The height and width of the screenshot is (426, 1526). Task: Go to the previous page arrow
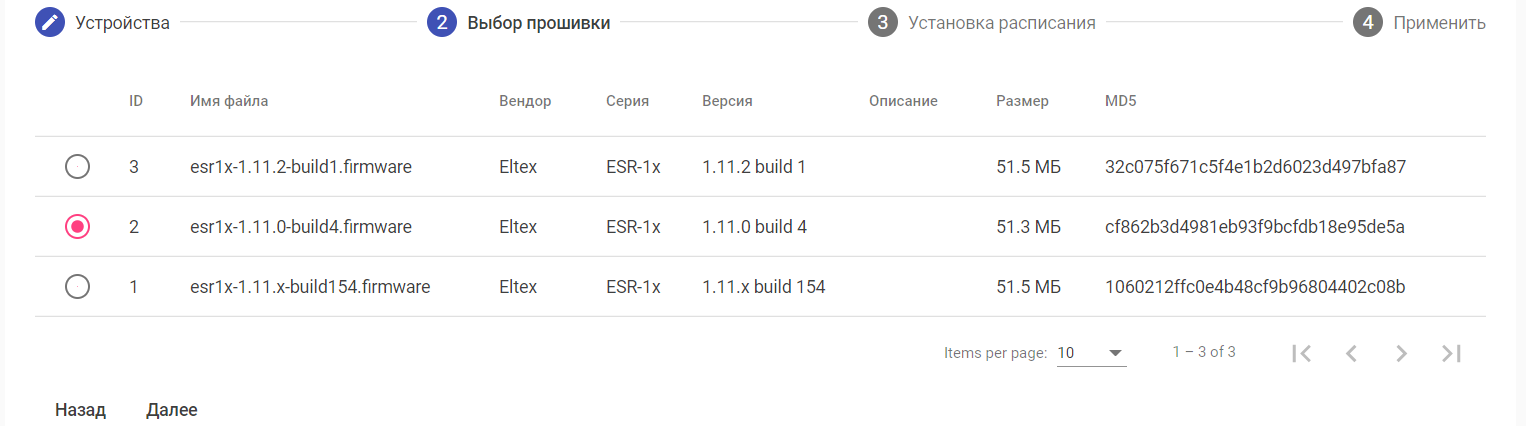(1351, 353)
